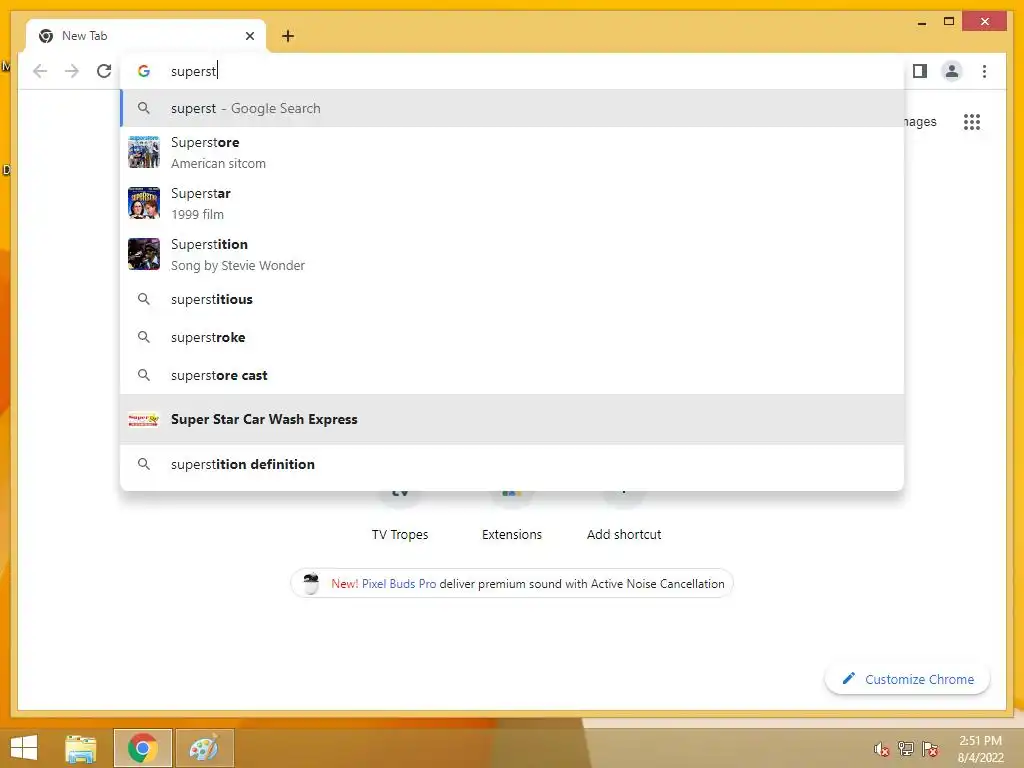The height and width of the screenshot is (768, 1024).
Task: Click the Chrome taskbar icon
Action: (143, 748)
